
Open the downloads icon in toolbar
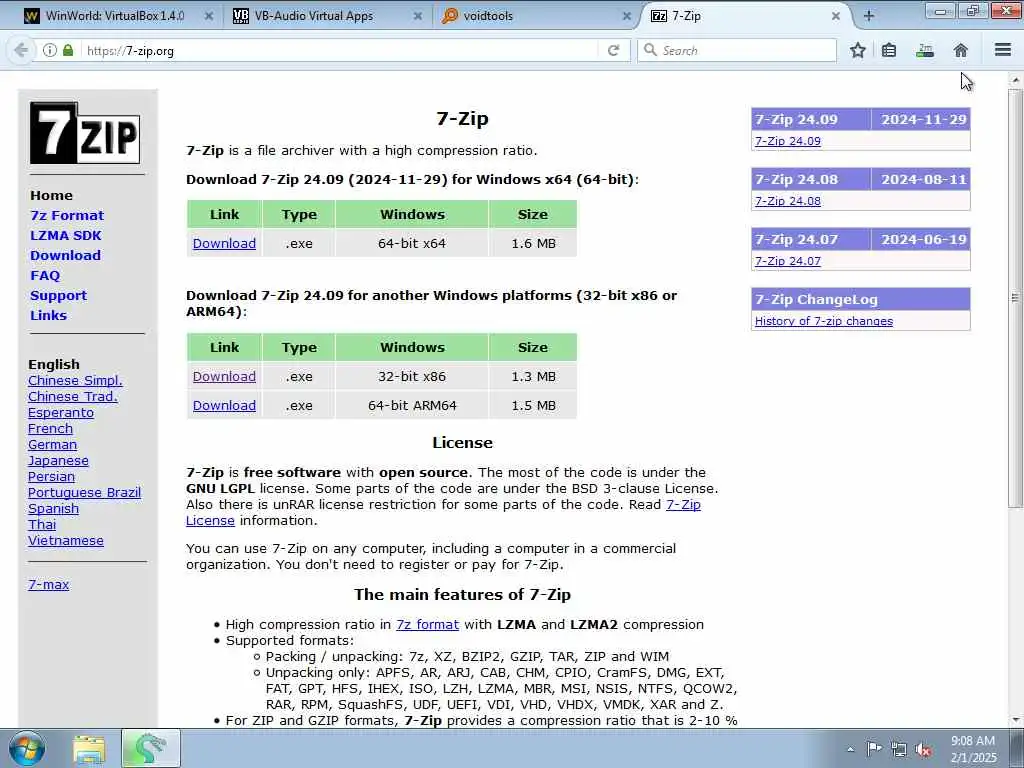(x=925, y=50)
